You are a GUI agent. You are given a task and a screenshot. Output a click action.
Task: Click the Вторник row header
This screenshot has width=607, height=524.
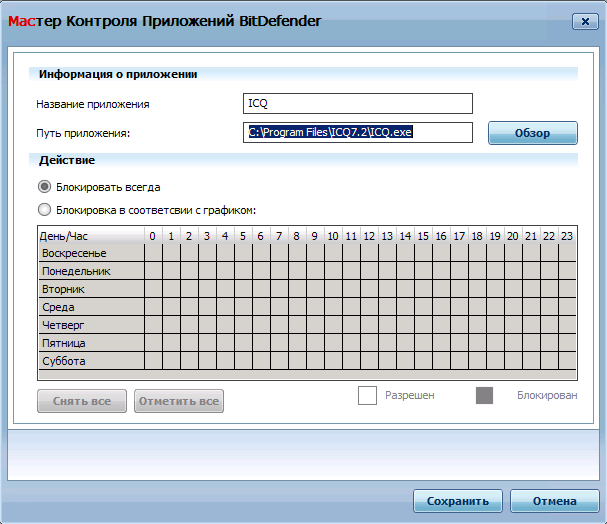click(x=92, y=289)
